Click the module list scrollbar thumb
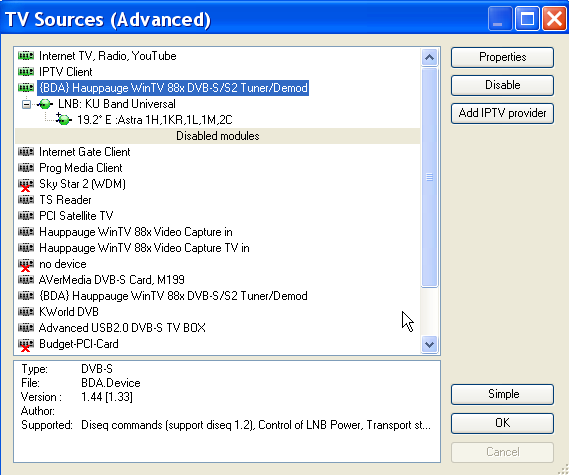The width and height of the screenshot is (569, 475). [x=429, y=177]
